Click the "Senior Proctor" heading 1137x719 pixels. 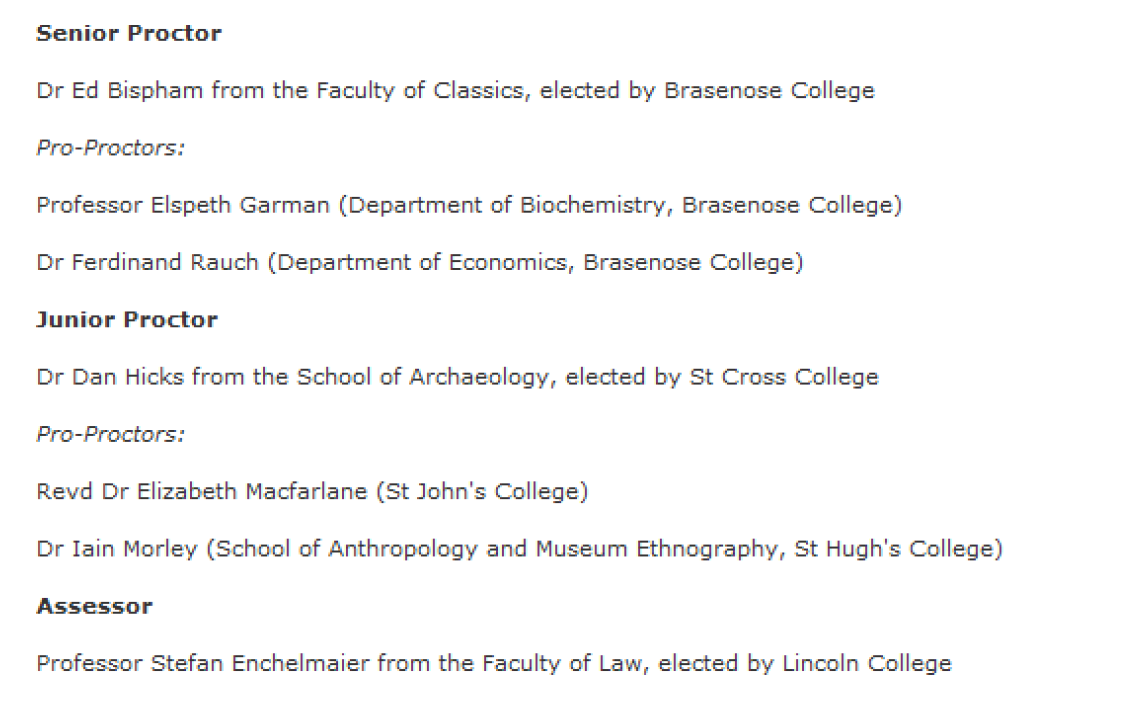[128, 33]
